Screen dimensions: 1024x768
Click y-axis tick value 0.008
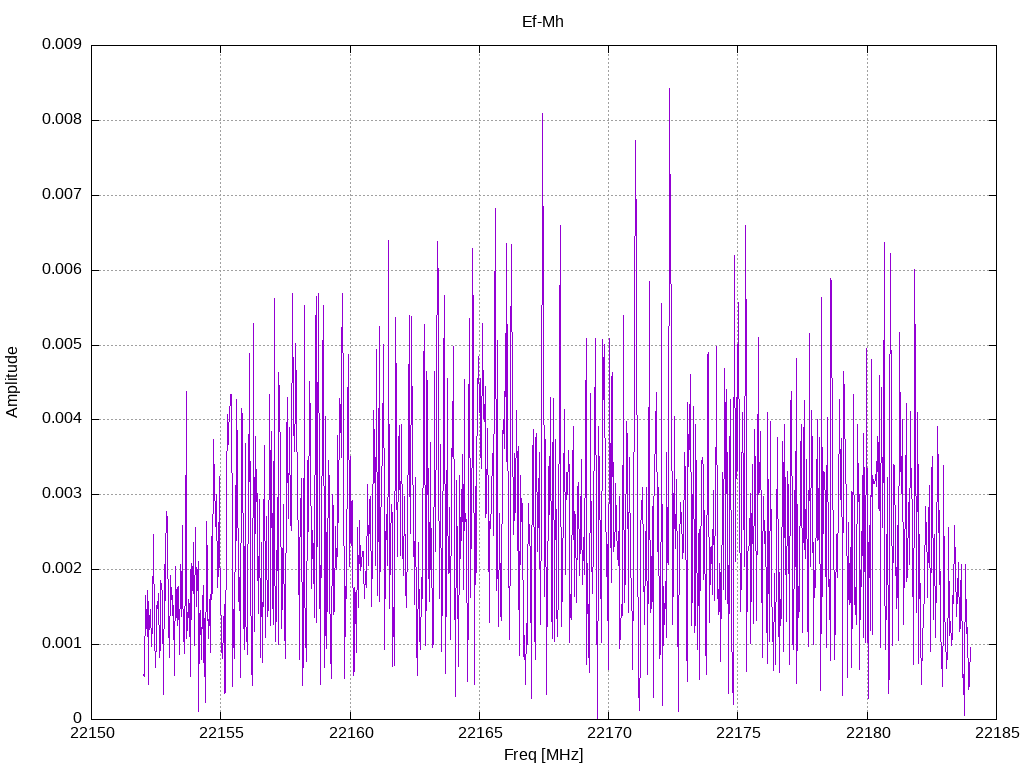(62, 120)
